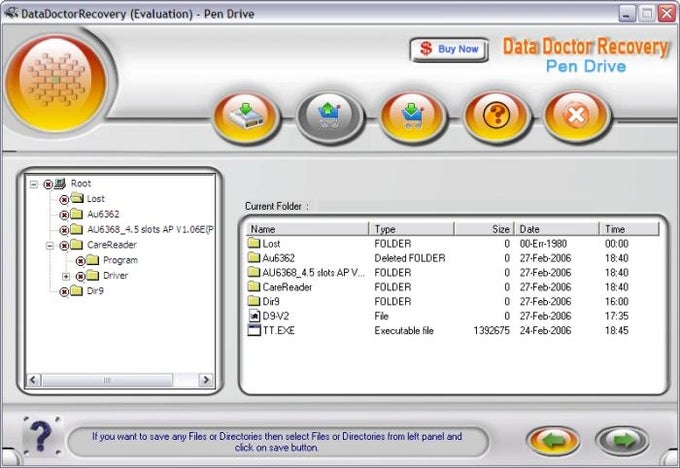Collapse the Root tree node

pyautogui.click(x=34, y=184)
